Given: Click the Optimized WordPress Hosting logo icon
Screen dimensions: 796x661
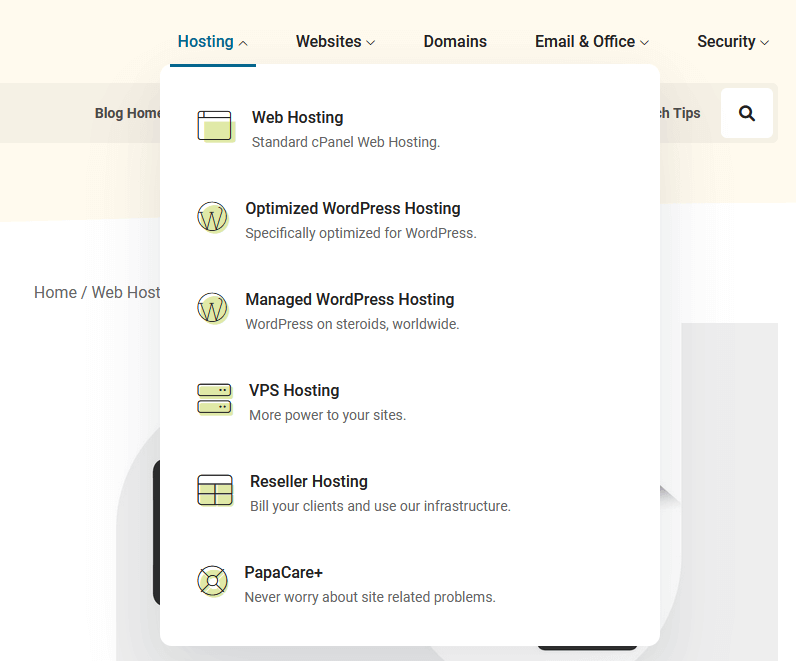Looking at the screenshot, I should point(212,217).
